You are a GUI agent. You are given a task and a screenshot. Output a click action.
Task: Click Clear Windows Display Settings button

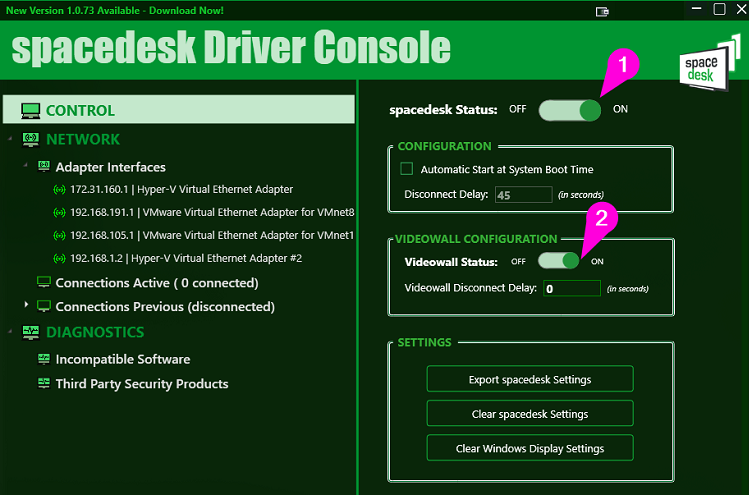coord(530,448)
